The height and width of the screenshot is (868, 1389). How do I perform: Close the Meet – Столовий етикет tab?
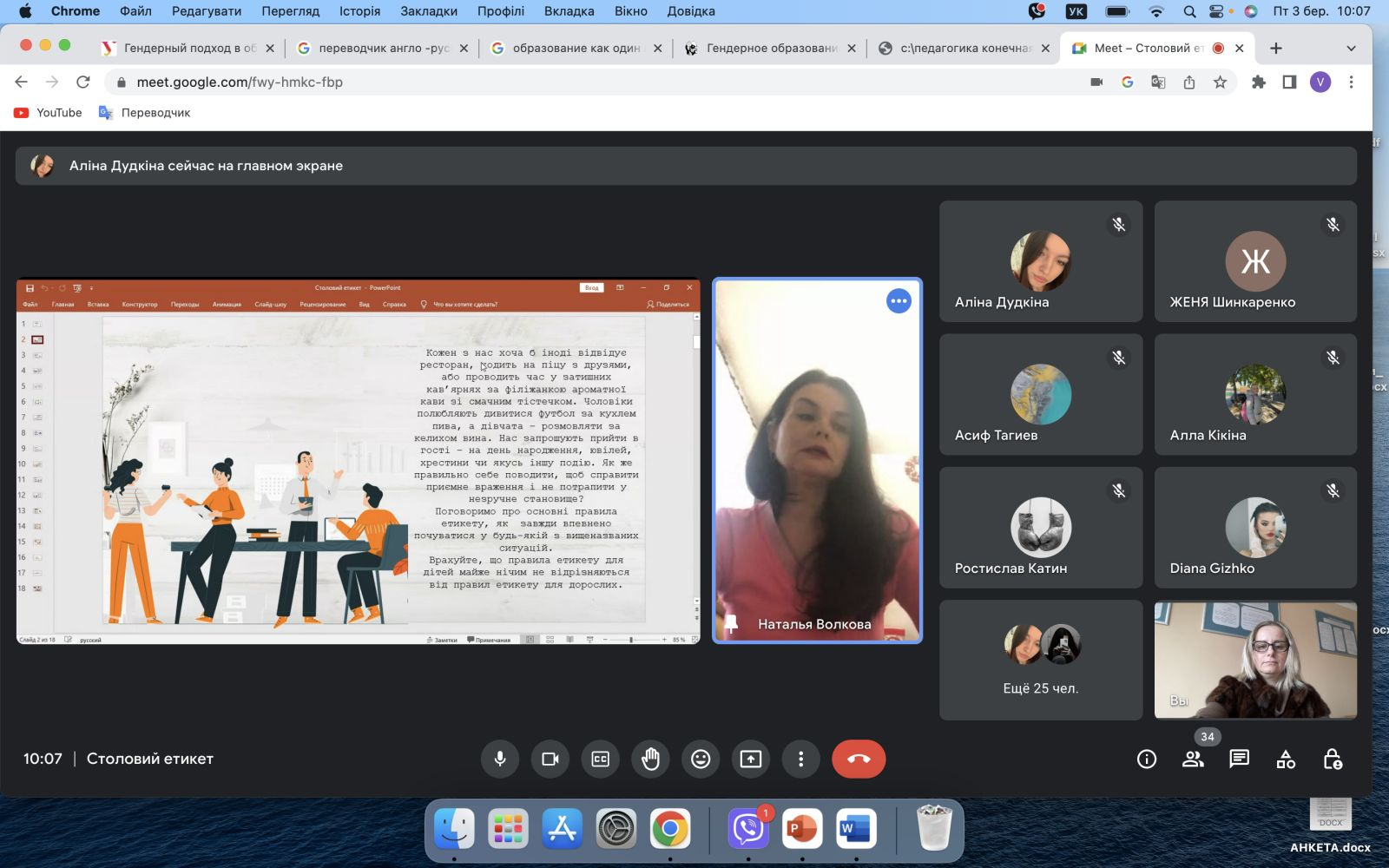coord(1240,49)
